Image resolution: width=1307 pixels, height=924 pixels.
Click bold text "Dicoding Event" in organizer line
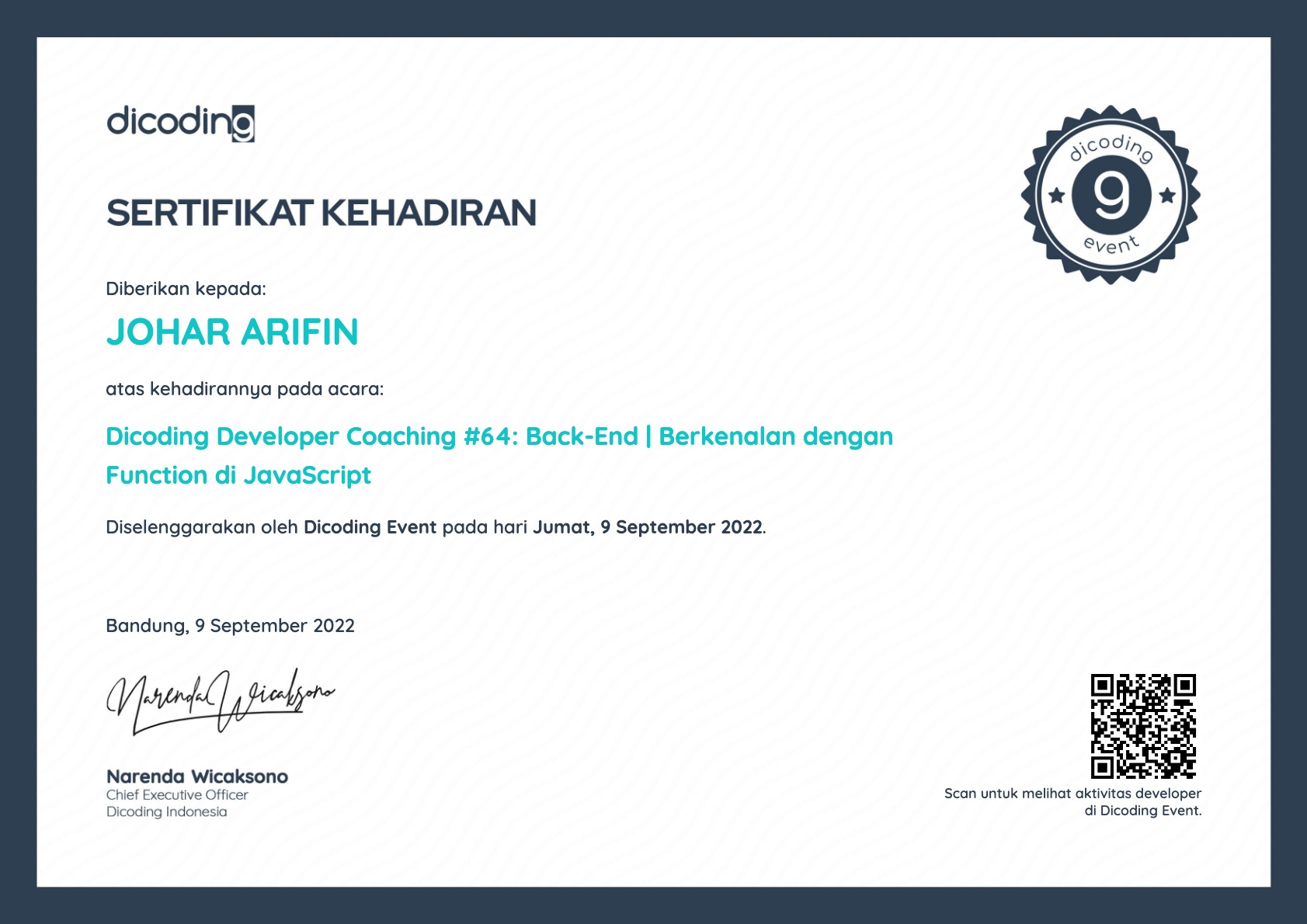click(370, 527)
